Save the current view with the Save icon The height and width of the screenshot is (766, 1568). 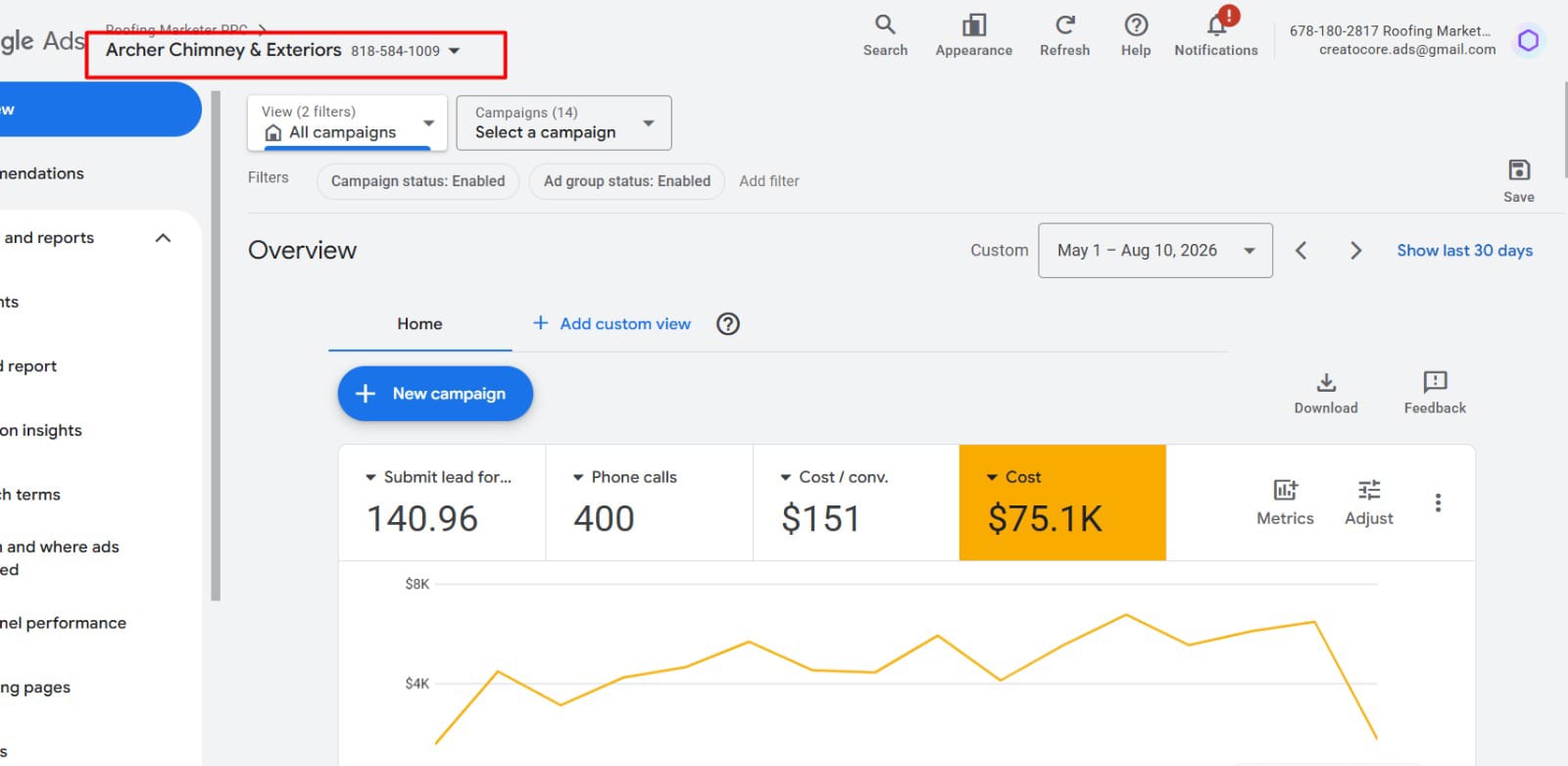(1519, 181)
